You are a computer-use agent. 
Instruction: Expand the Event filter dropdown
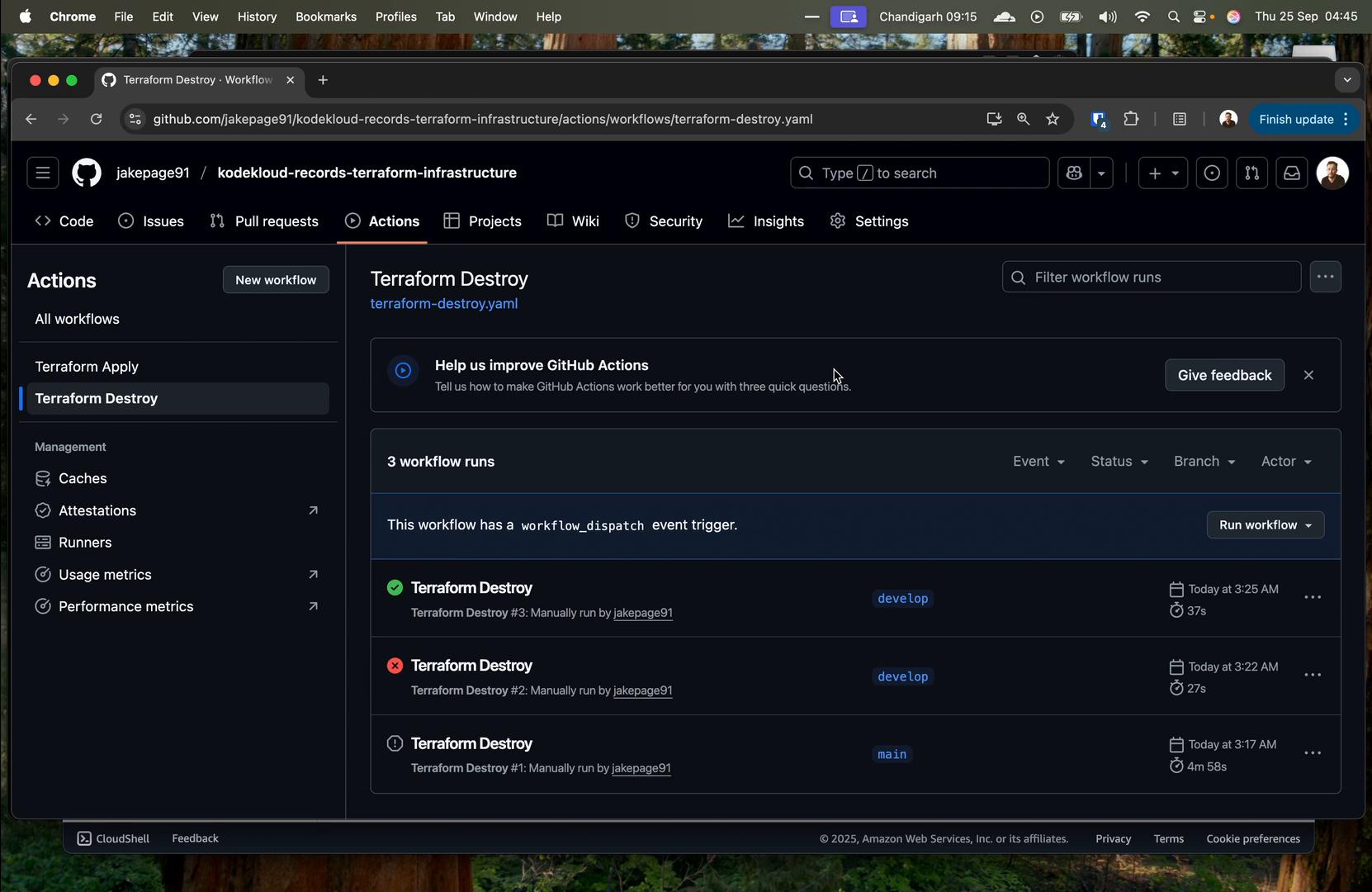(1038, 461)
